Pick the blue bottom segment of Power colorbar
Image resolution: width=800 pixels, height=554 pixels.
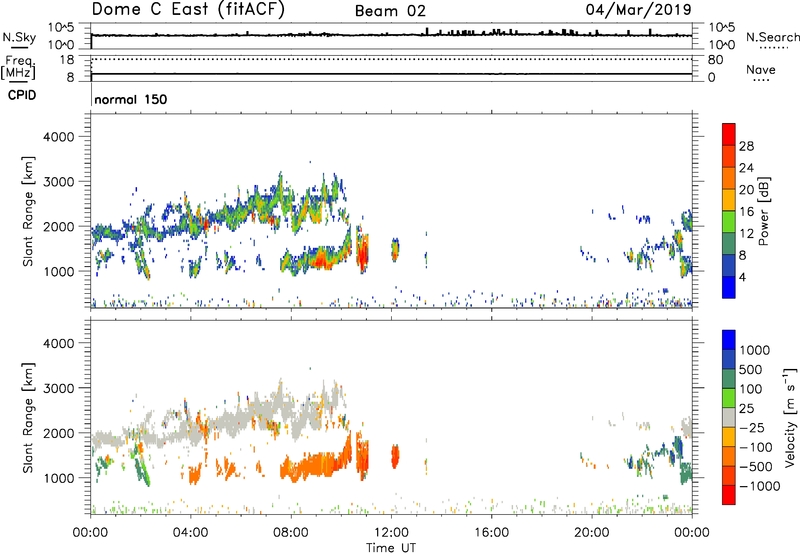(729, 287)
